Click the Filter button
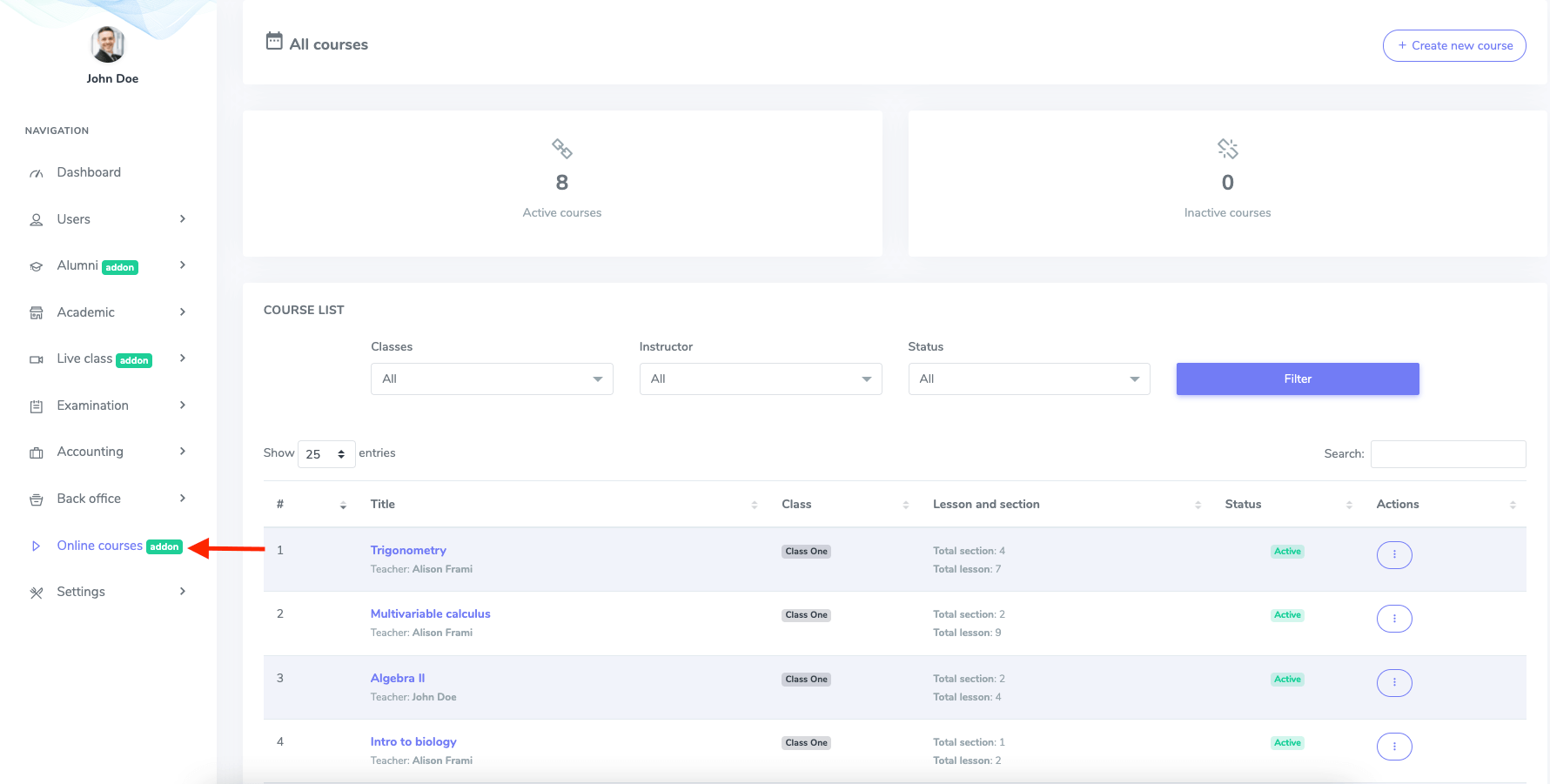Screen dimensions: 1550x784 1297,379
